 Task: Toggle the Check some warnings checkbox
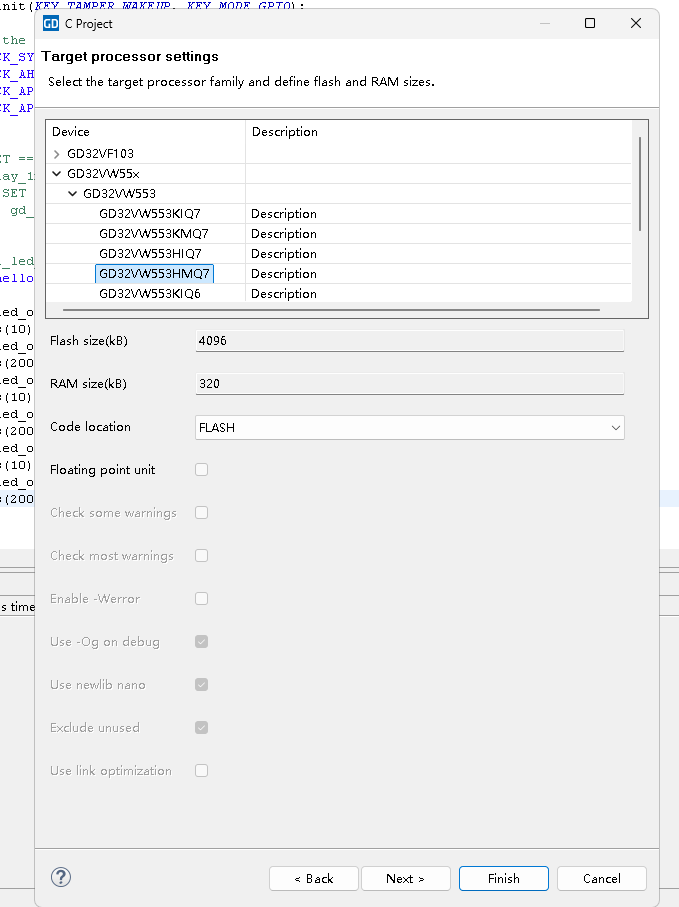coord(202,513)
